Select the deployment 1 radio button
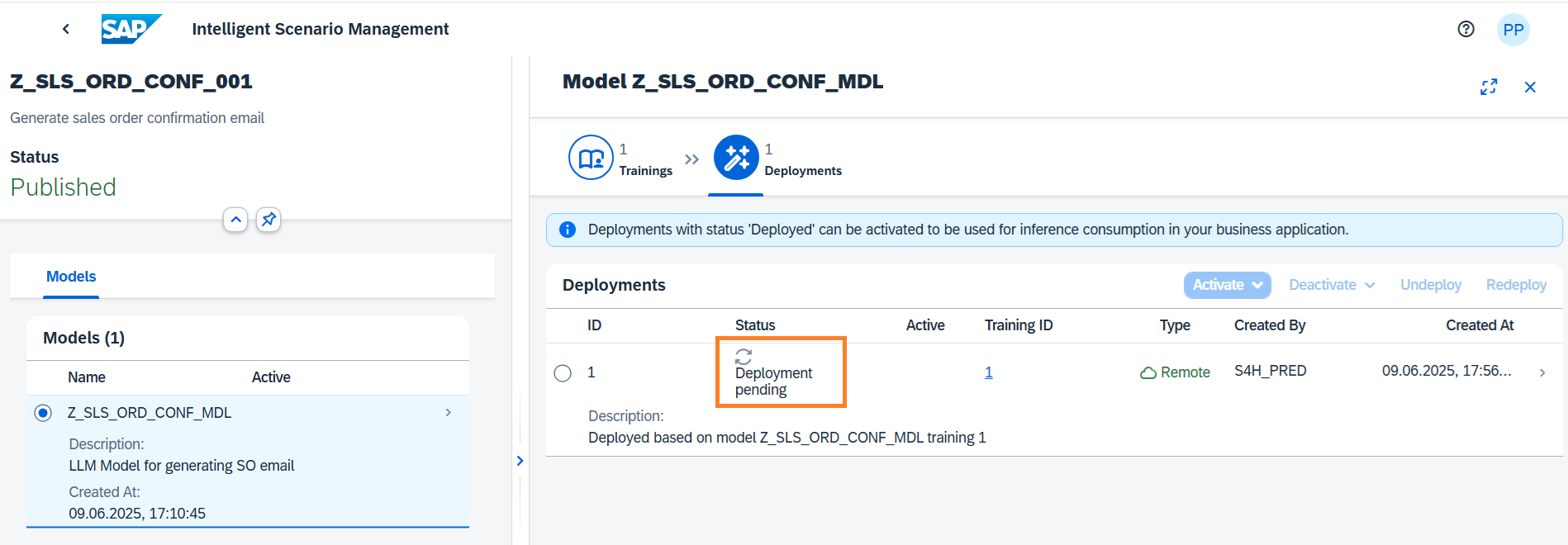The height and width of the screenshot is (545, 1568). (563, 373)
